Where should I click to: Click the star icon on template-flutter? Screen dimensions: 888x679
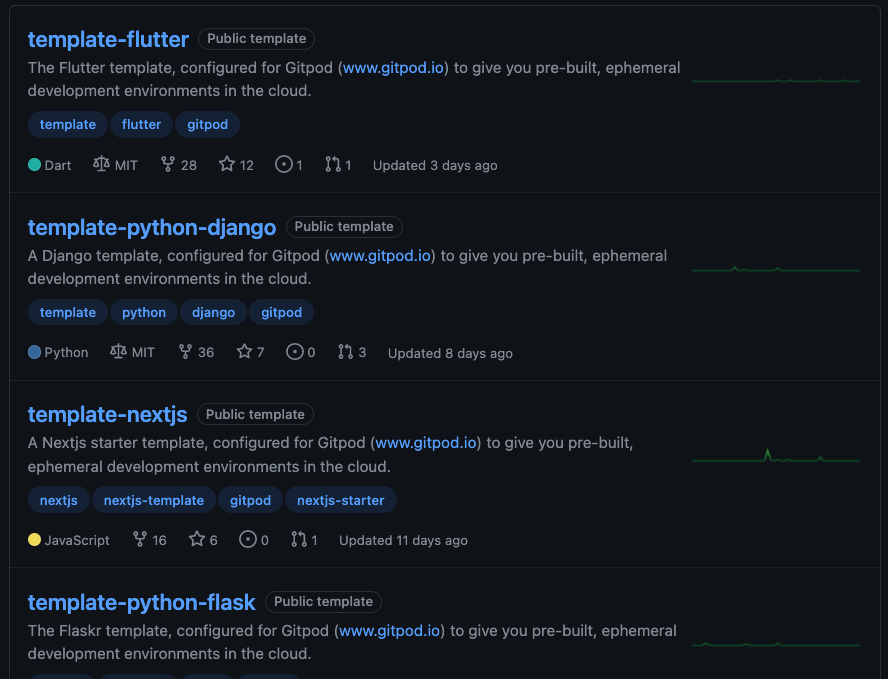[227, 165]
